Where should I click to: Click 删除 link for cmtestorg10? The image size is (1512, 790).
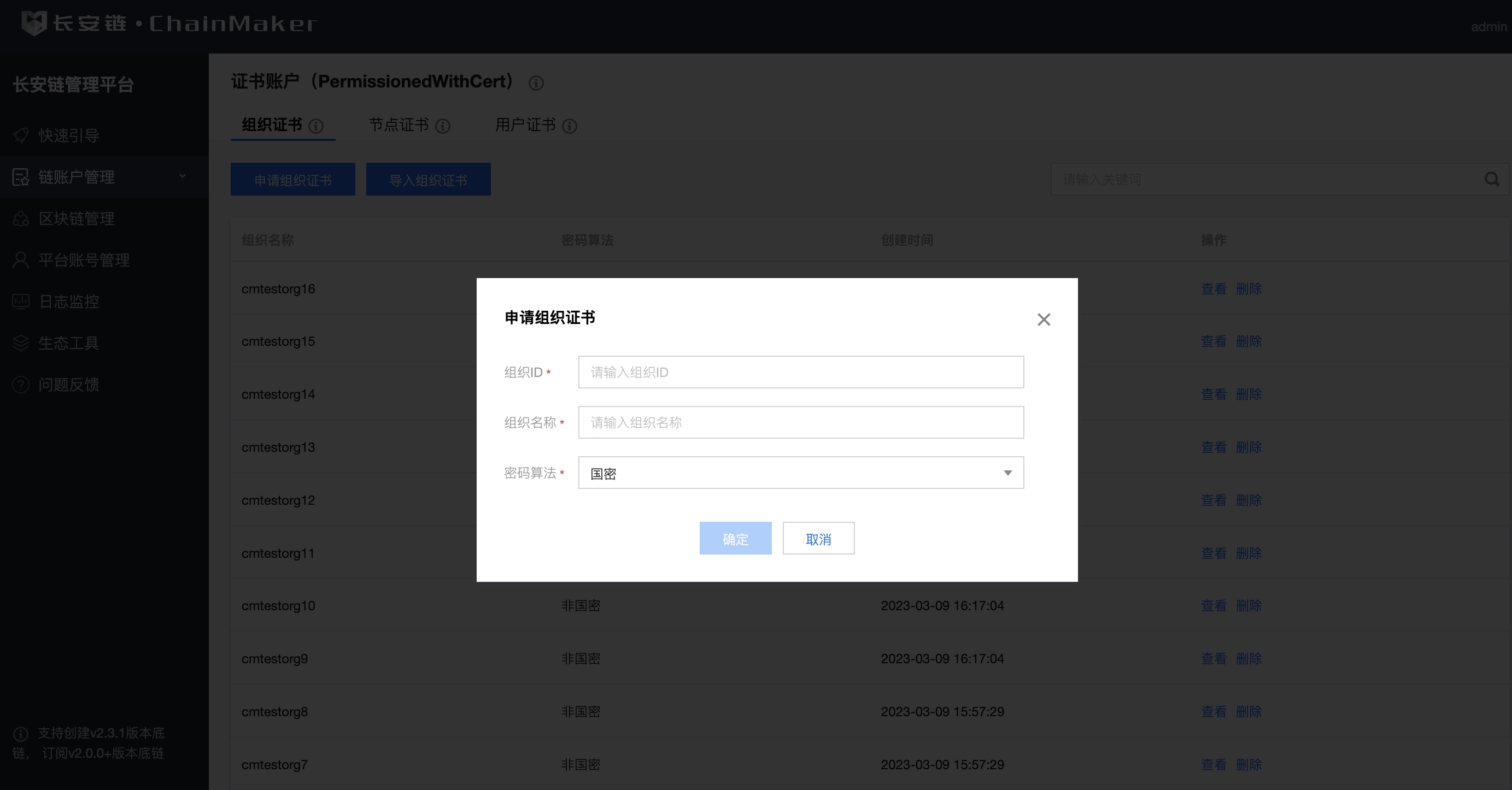pos(1248,606)
